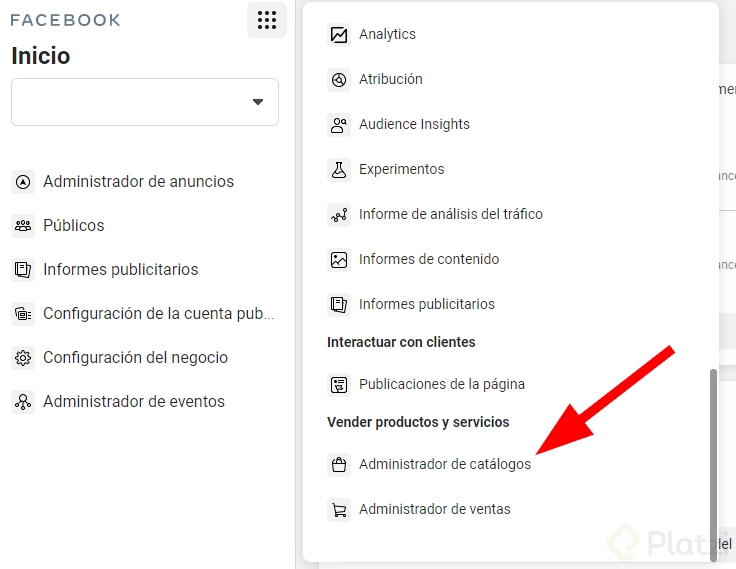736x569 pixels.
Task: Click the Públicos people icon
Action: [23, 226]
